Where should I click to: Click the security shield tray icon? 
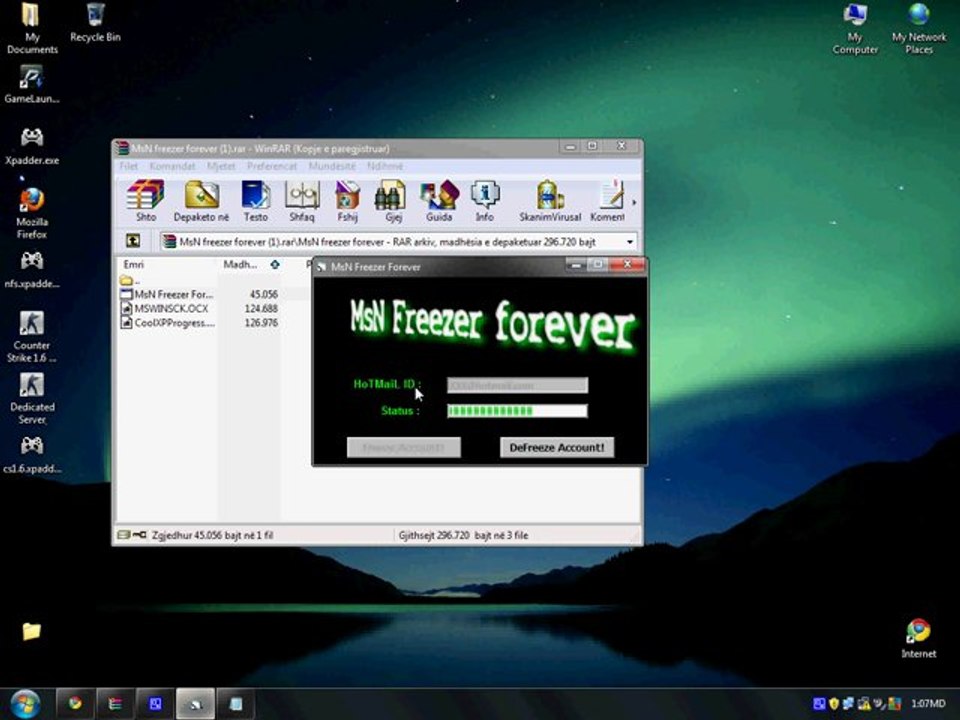[833, 703]
